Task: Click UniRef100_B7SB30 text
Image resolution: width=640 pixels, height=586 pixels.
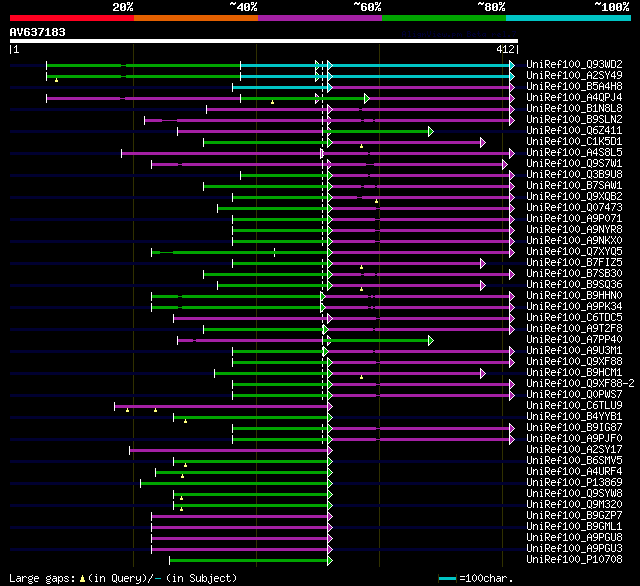Action: [574, 274]
